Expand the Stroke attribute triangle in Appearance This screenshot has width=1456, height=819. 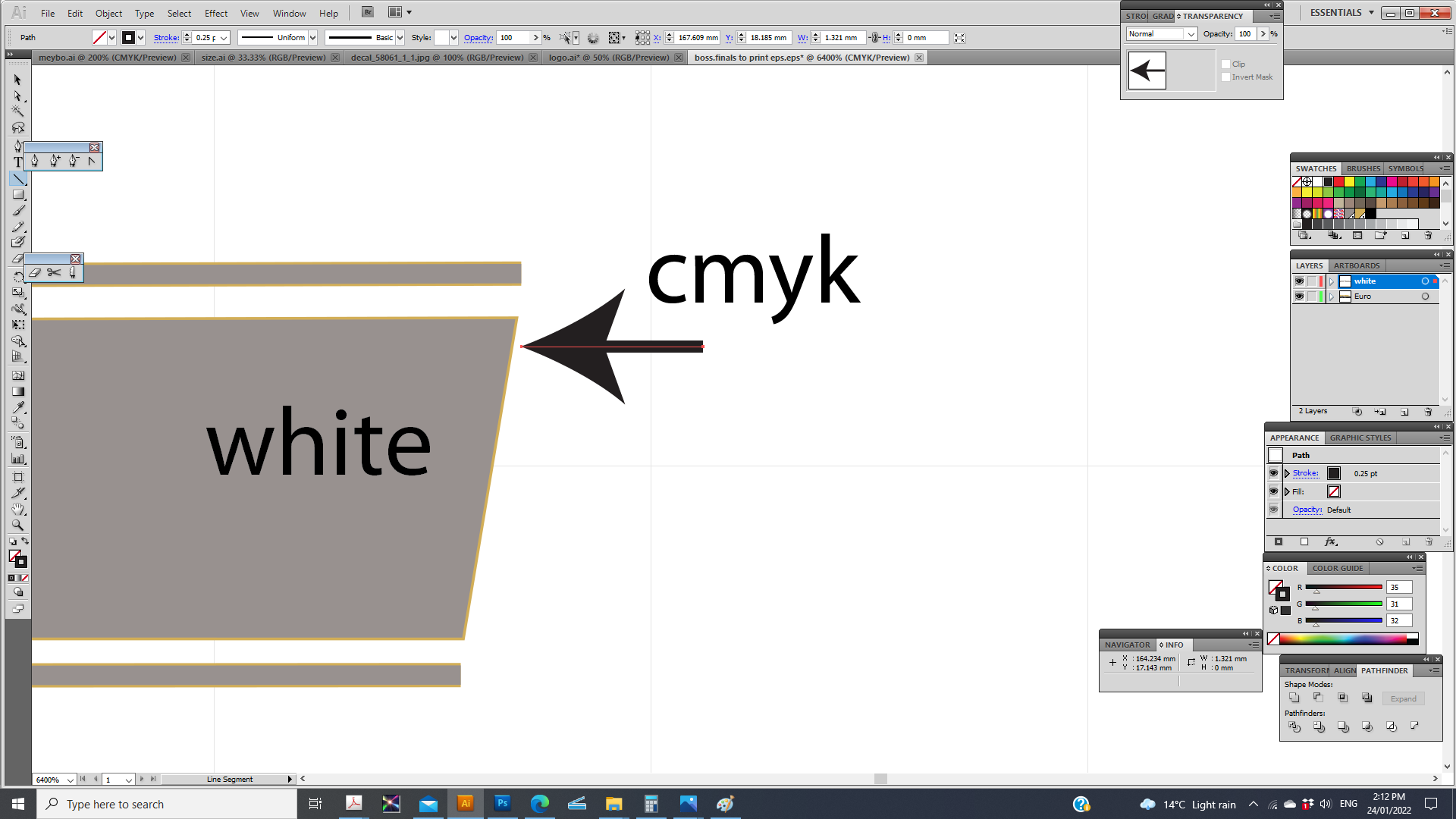pyautogui.click(x=1287, y=473)
